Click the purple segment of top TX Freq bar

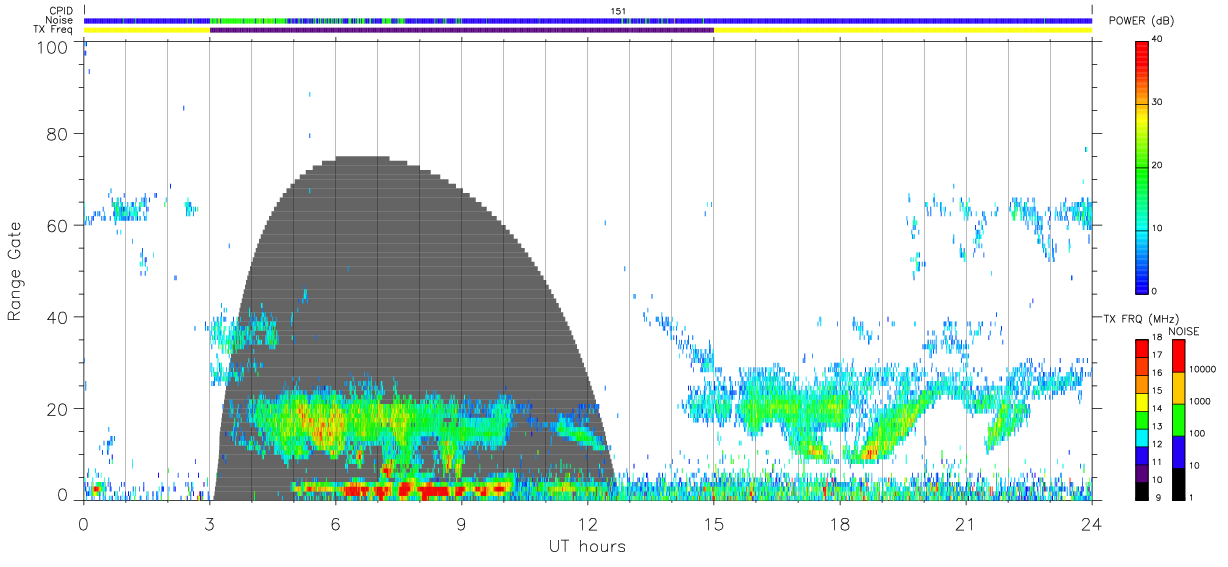click(461, 30)
